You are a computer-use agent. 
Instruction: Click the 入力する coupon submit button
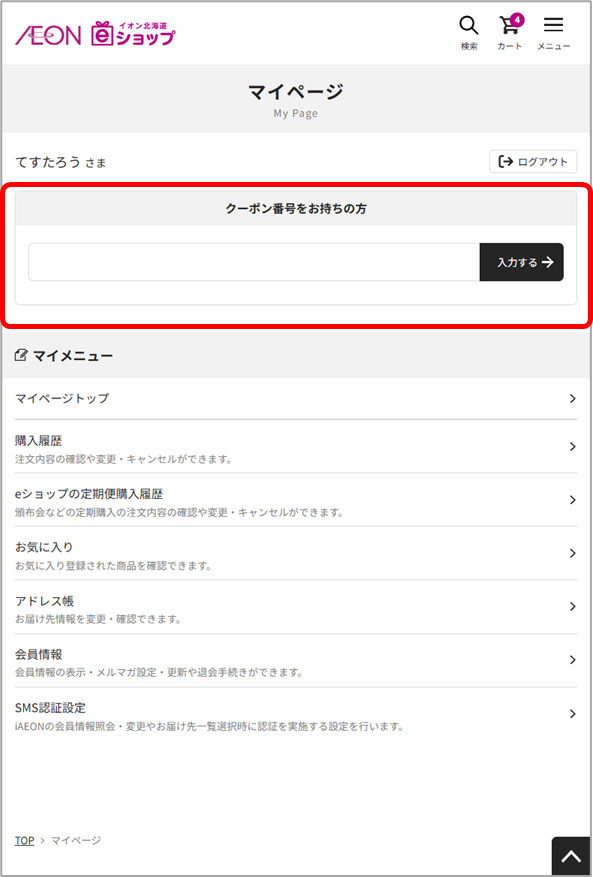521,262
